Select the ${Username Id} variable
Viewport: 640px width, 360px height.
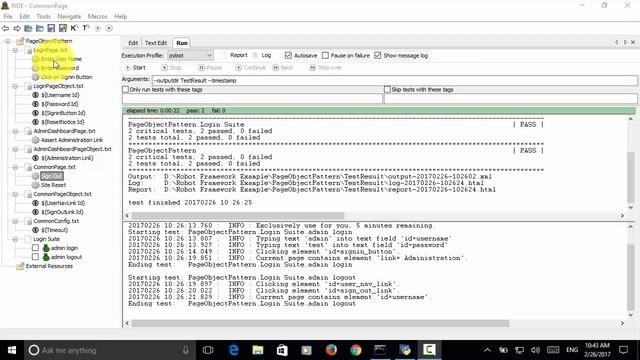point(60,95)
